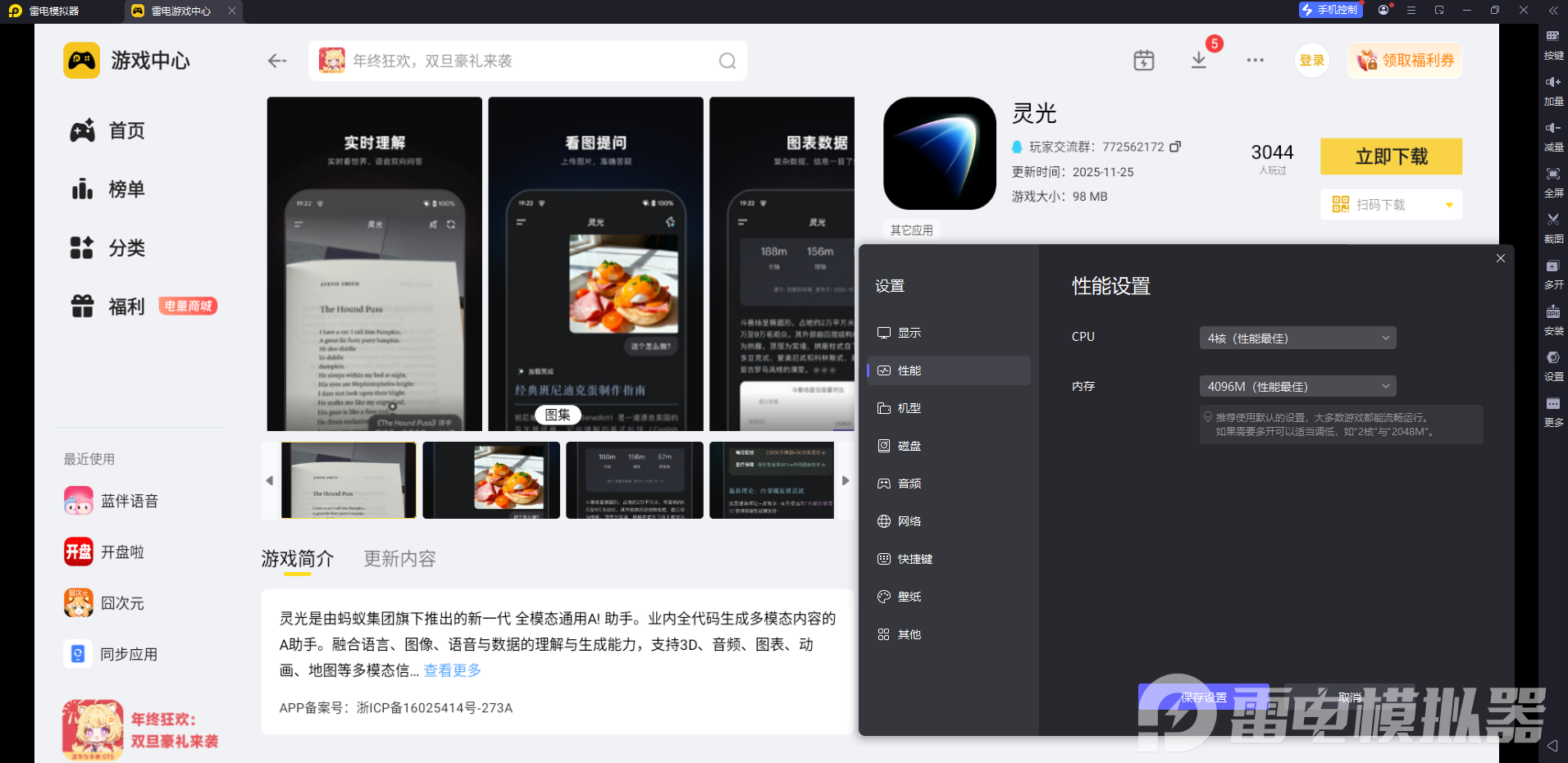This screenshot has height=763, width=1568.
Task: Click the 其它应用 tag
Action: coord(911,230)
